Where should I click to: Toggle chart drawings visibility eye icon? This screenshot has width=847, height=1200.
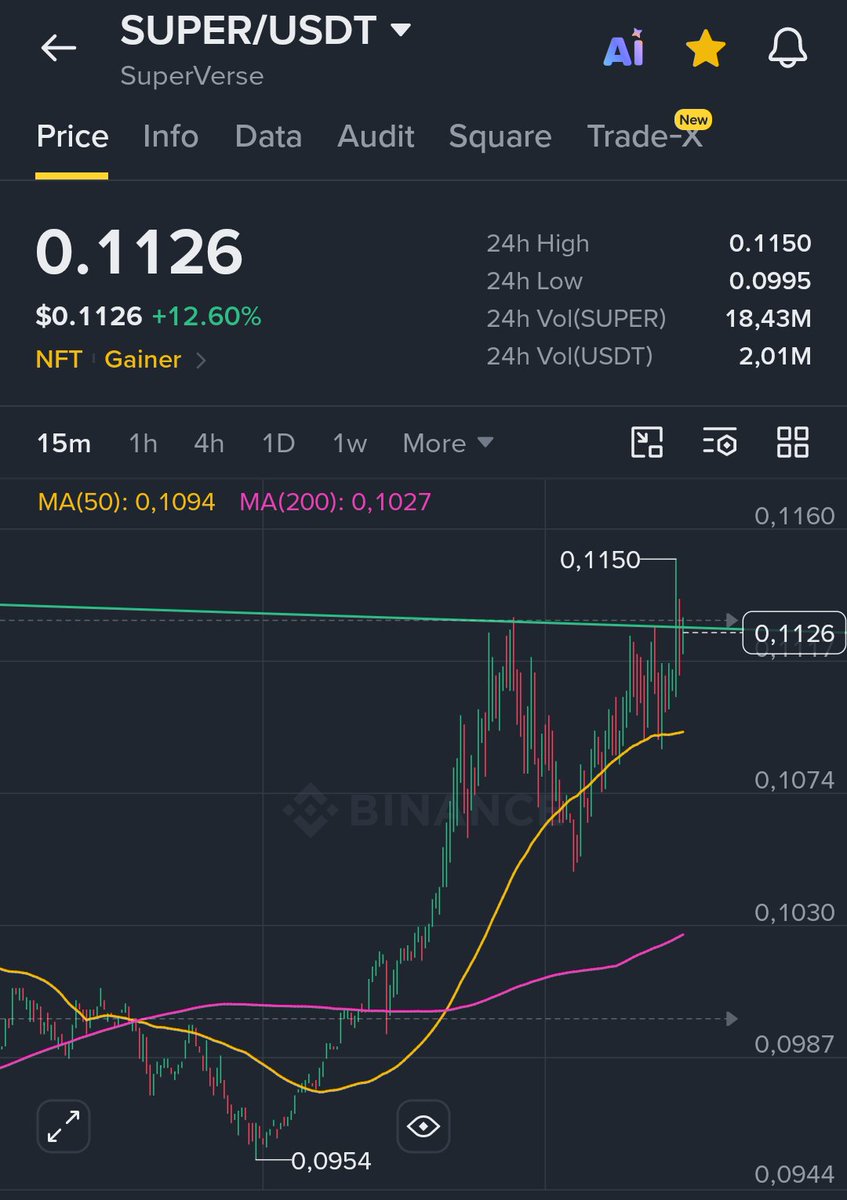point(423,1126)
